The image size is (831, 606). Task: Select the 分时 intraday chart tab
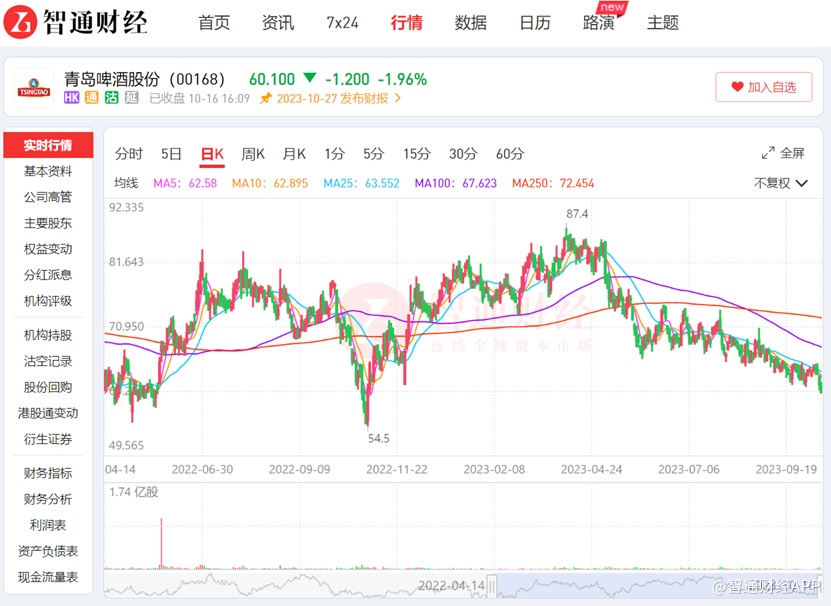129,154
